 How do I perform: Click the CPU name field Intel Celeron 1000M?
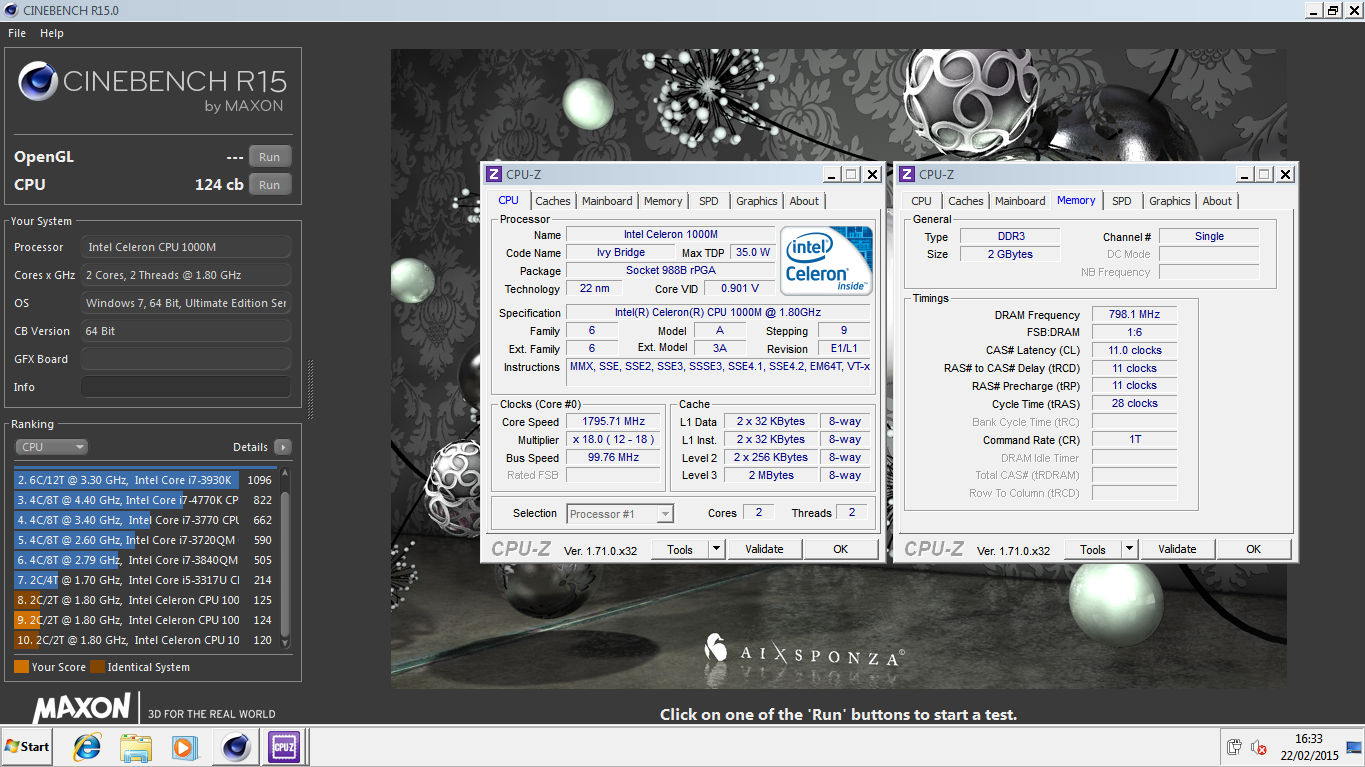pos(670,235)
